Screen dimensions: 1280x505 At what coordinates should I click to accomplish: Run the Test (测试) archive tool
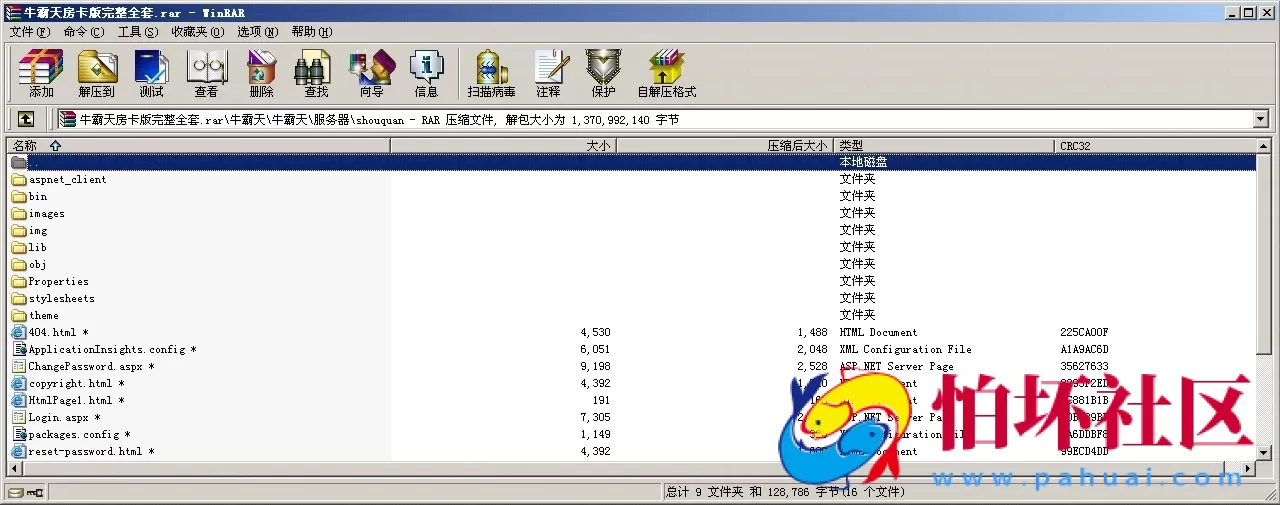[152, 73]
